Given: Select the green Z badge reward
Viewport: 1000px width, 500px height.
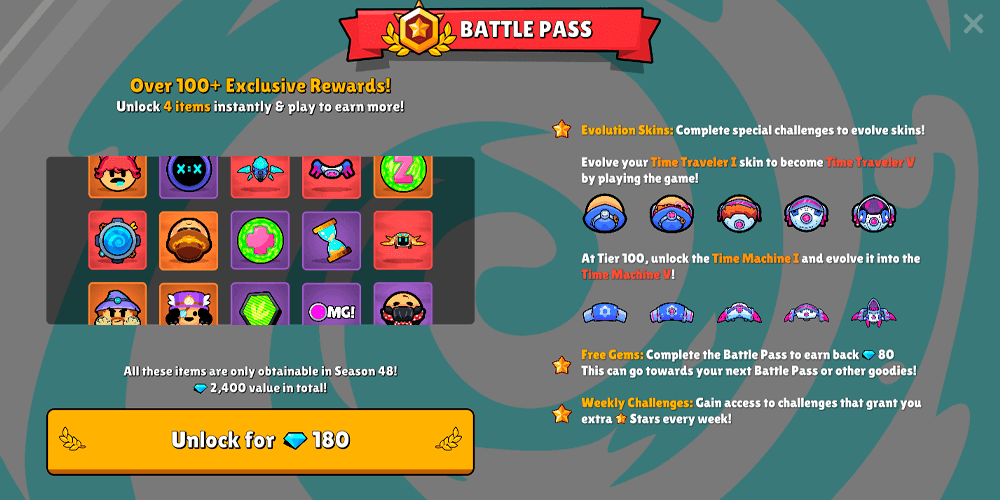Looking at the screenshot, I should (x=403, y=177).
